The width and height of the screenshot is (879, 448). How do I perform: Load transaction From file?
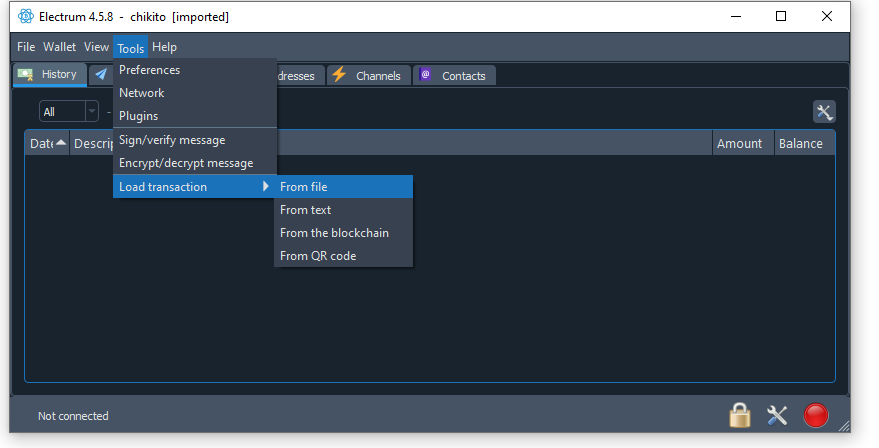pos(343,187)
